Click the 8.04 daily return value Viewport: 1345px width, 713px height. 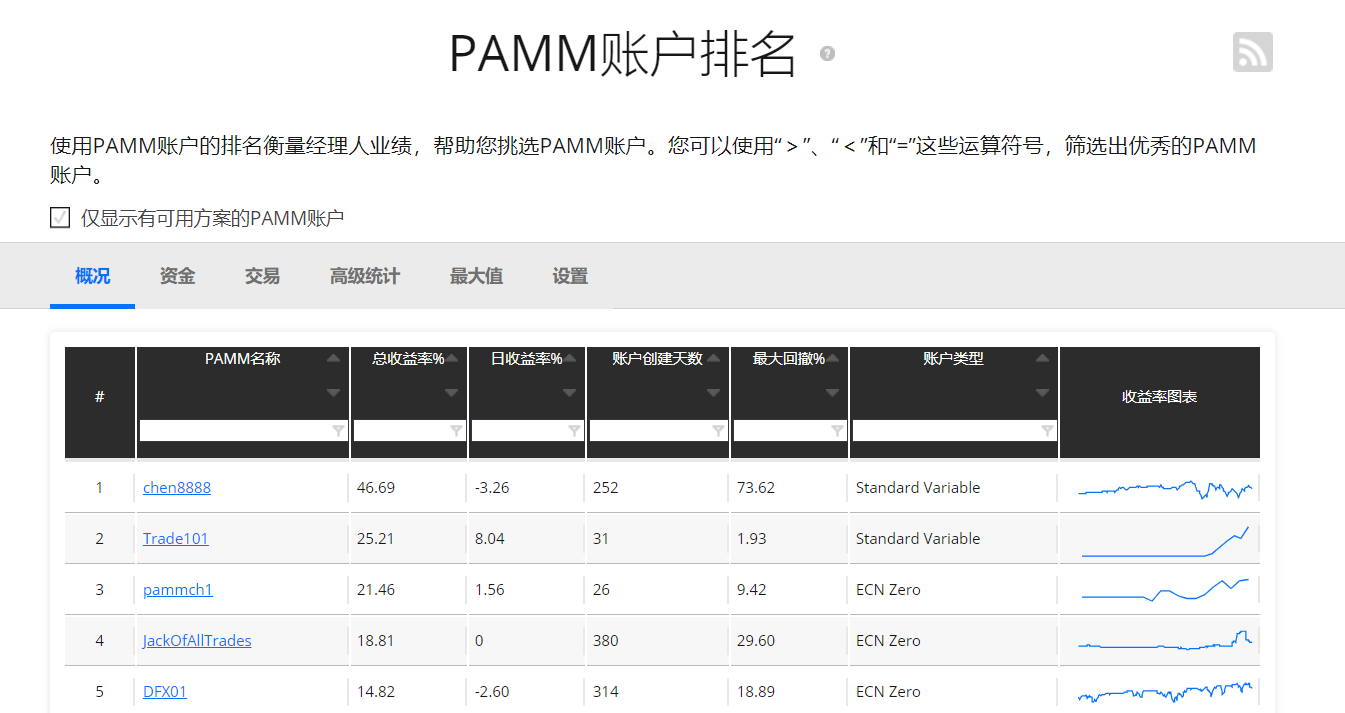(490, 539)
